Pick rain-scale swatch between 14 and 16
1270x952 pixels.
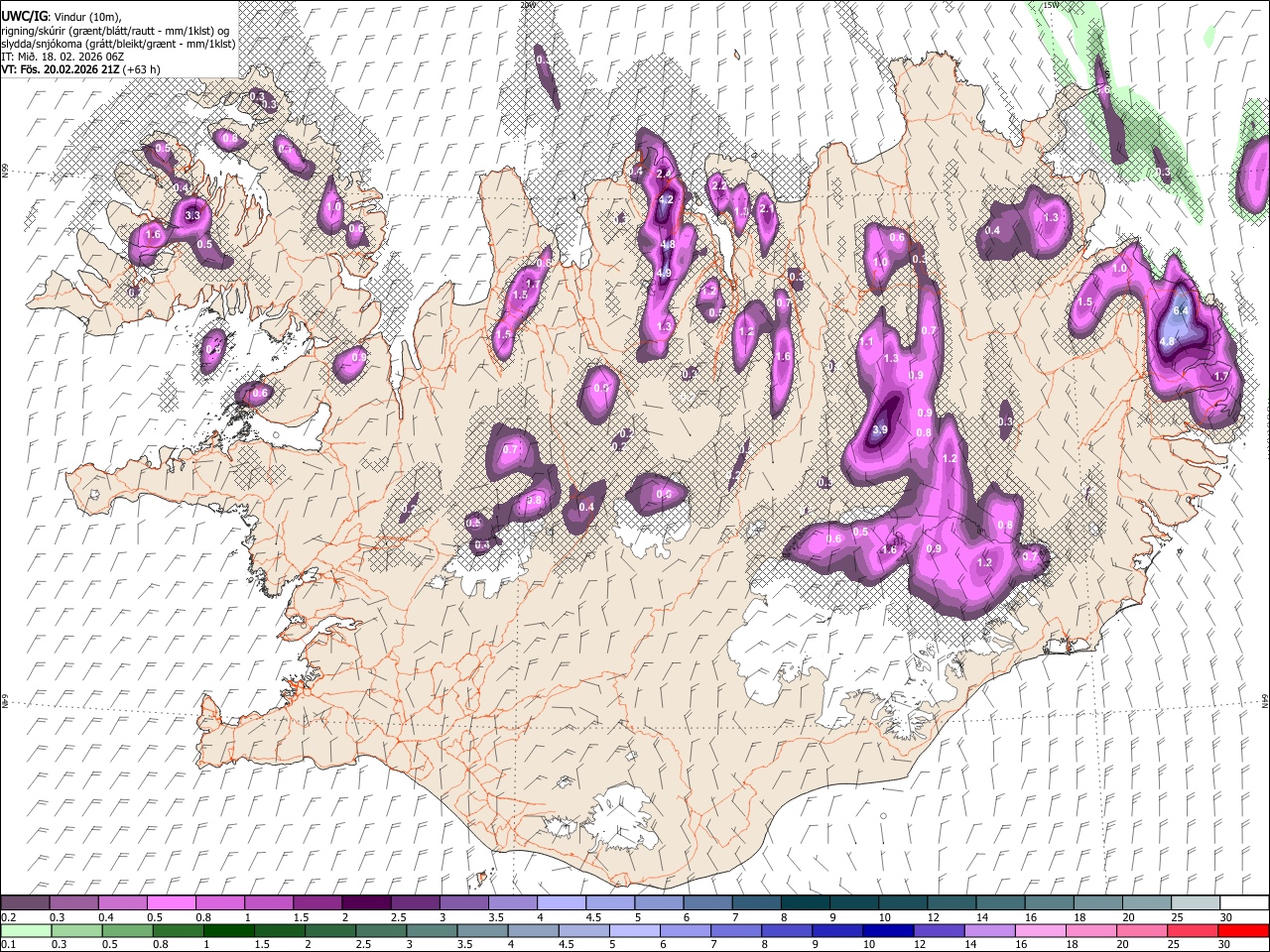pyautogui.click(x=990, y=930)
